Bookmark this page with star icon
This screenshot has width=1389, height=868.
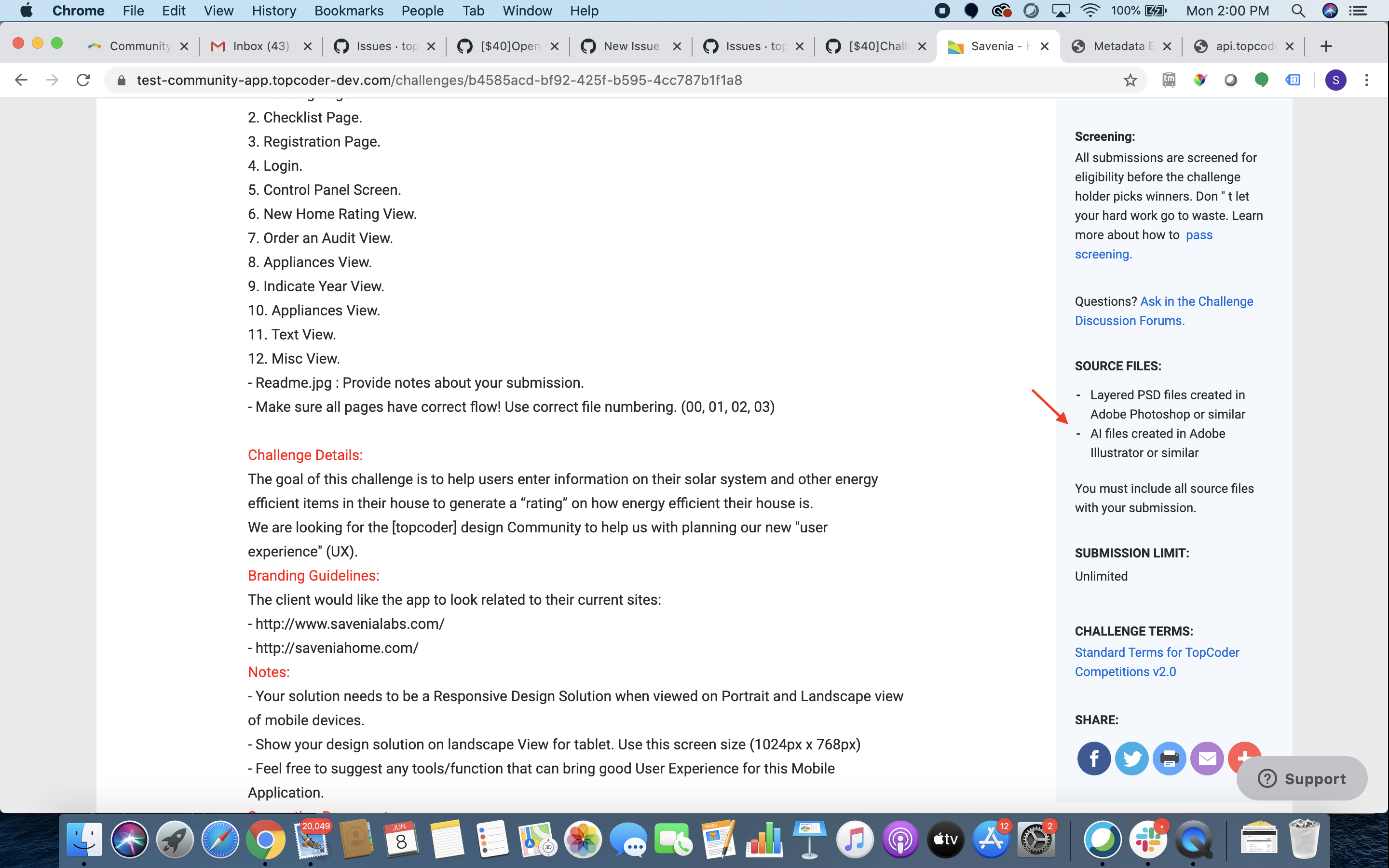[1130, 80]
